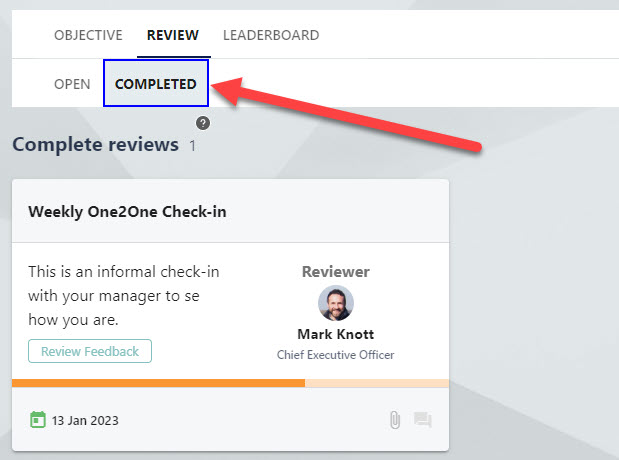This screenshot has height=460, width=619.
Task: Show the OPEN reviews sub-tab
Action: 72,84
